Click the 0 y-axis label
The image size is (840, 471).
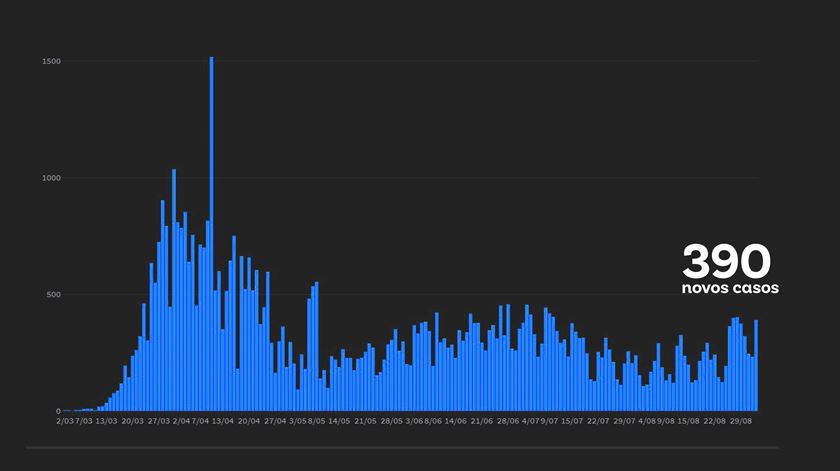coord(58,411)
